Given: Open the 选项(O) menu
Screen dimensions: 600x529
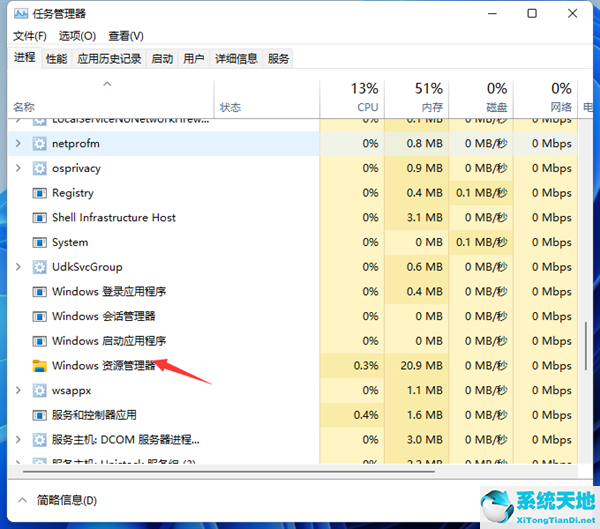Looking at the screenshot, I should click(x=77, y=36).
